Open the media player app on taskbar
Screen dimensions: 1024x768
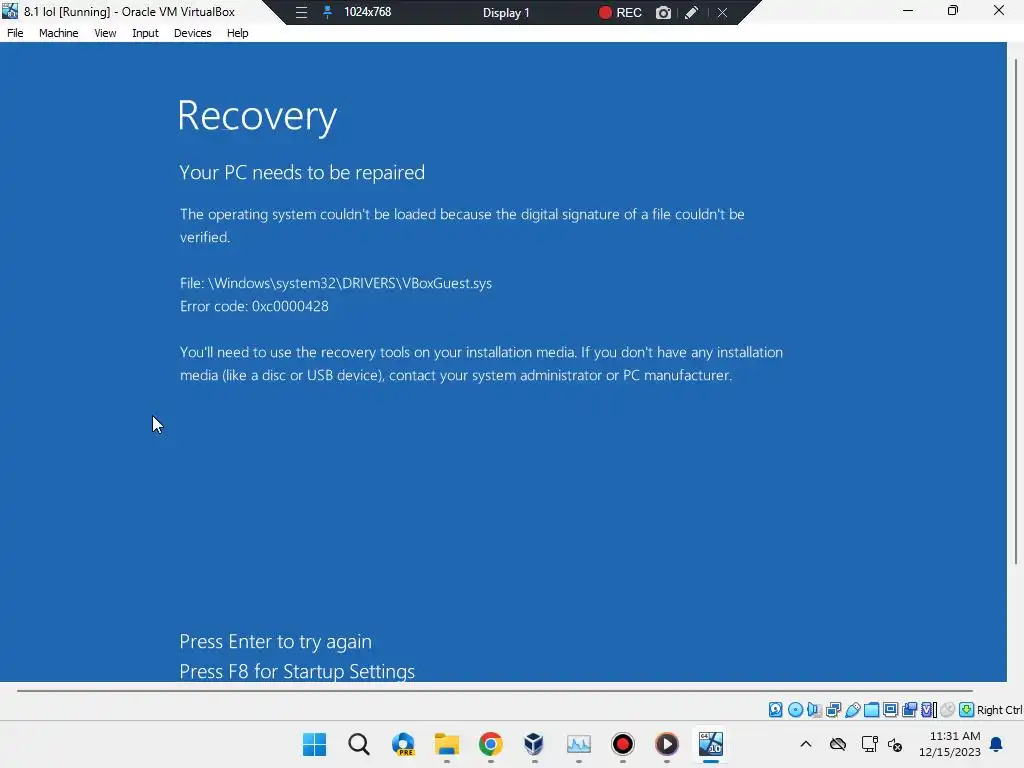(667, 744)
